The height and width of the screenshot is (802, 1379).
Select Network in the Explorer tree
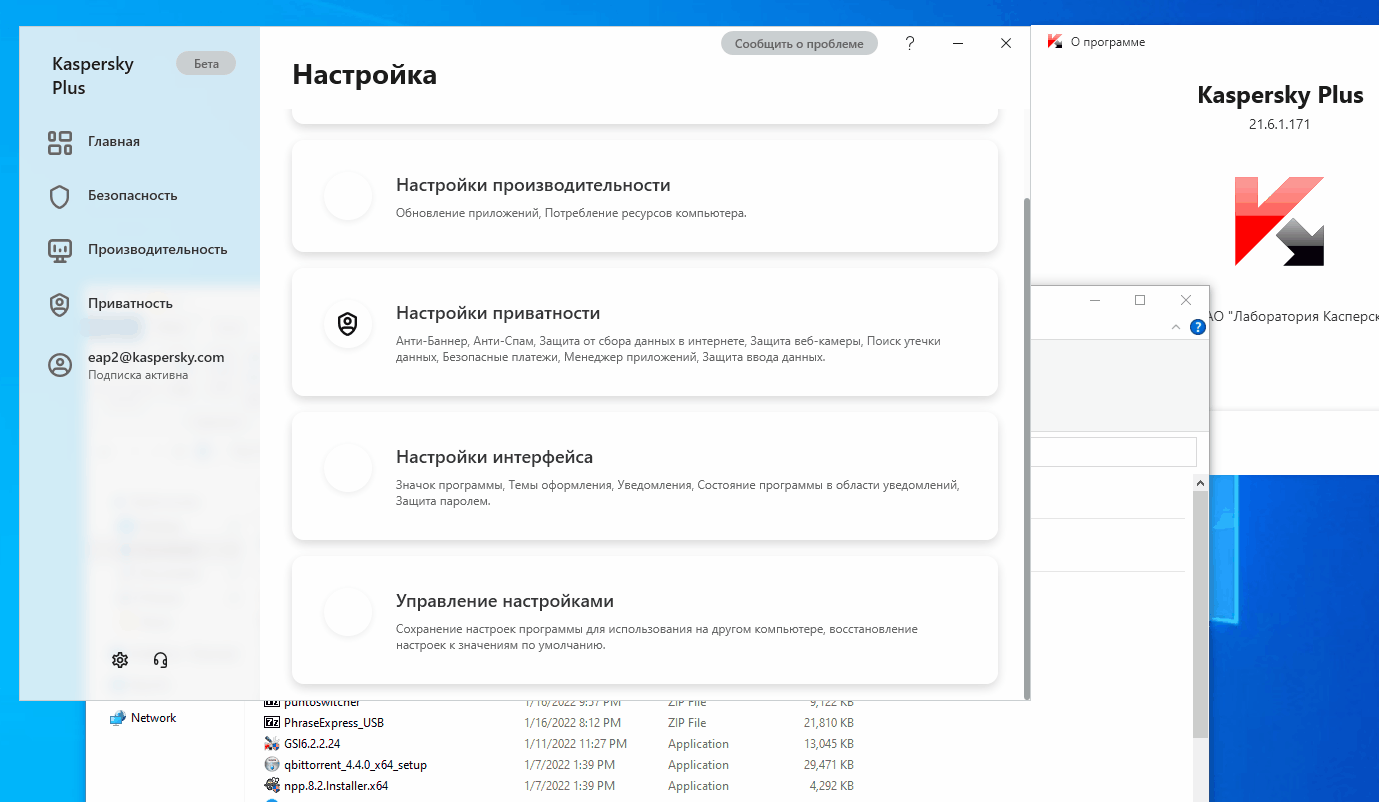click(153, 718)
